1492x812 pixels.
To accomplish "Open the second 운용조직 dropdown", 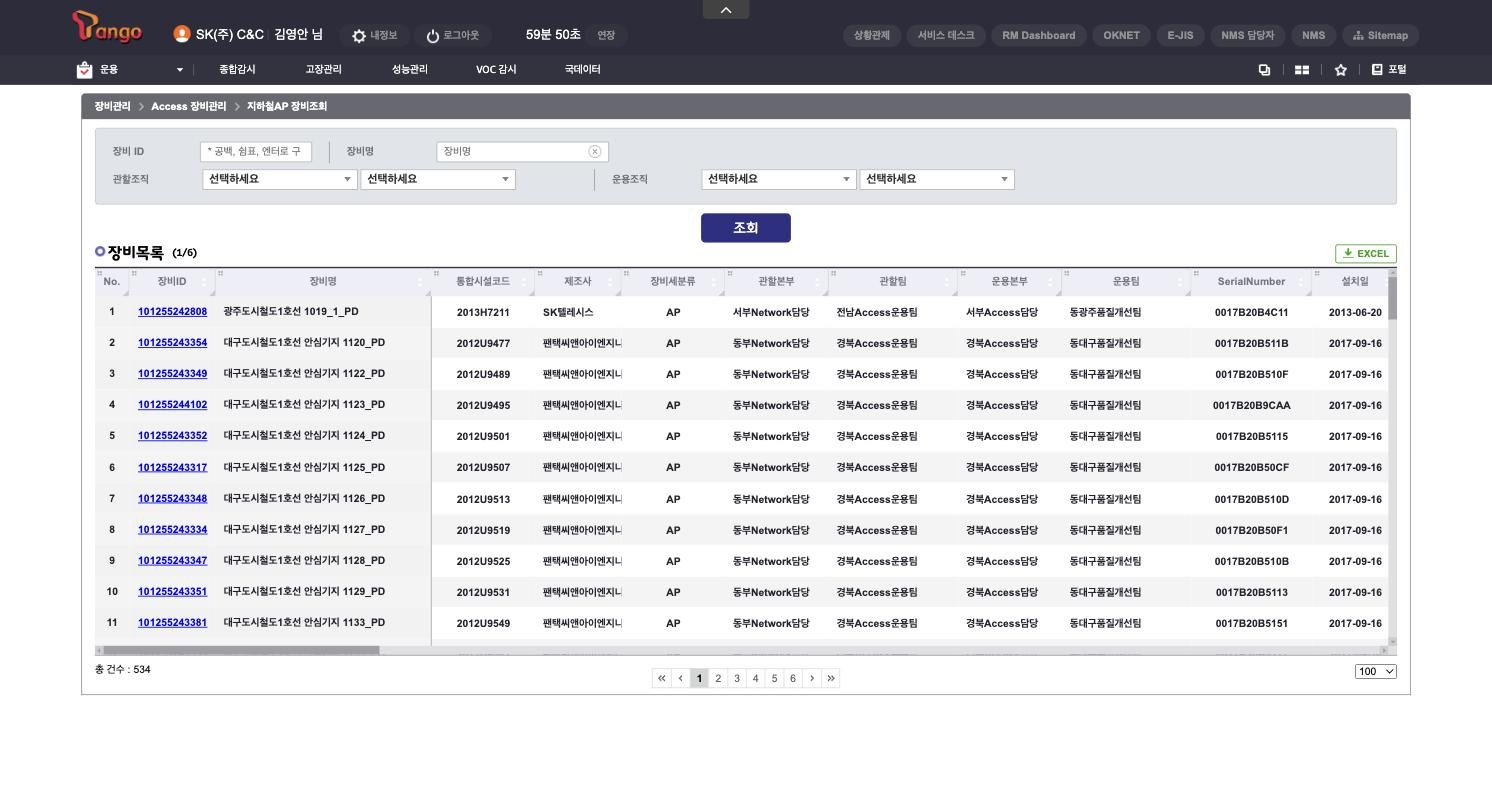I will [x=937, y=179].
